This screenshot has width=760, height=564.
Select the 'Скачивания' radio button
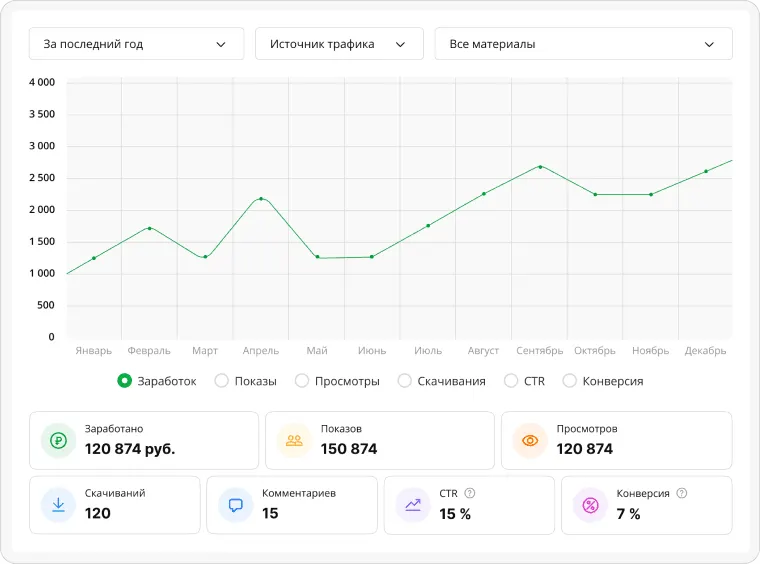404,381
